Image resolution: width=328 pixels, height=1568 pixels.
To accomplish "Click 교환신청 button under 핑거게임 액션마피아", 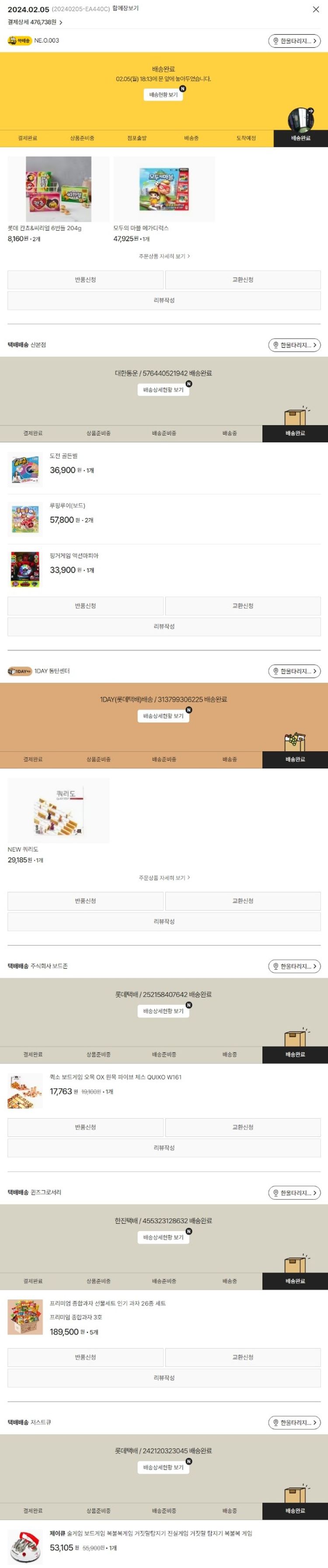I will [243, 606].
